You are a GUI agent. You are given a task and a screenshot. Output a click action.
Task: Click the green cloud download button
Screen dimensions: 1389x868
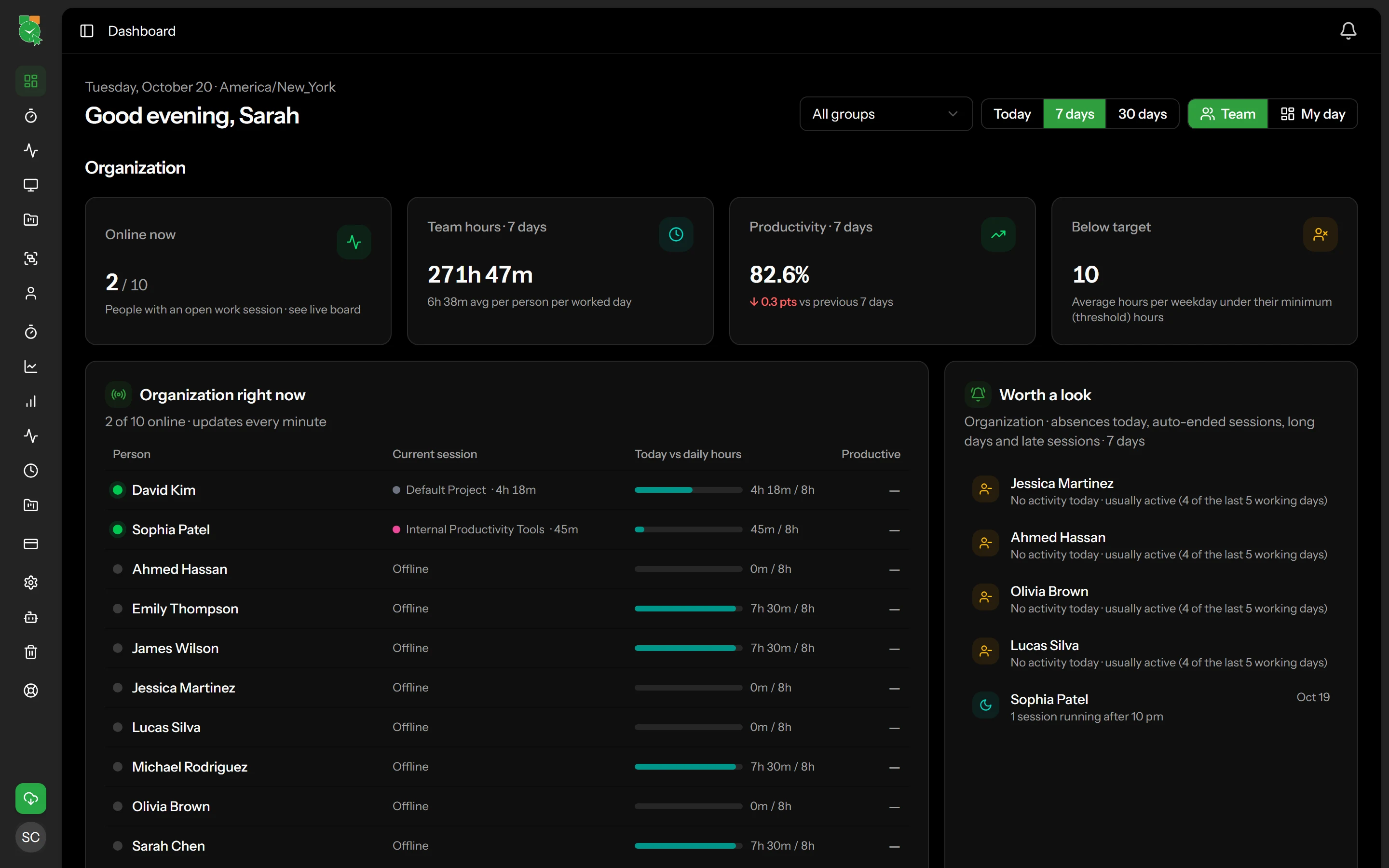click(30, 799)
